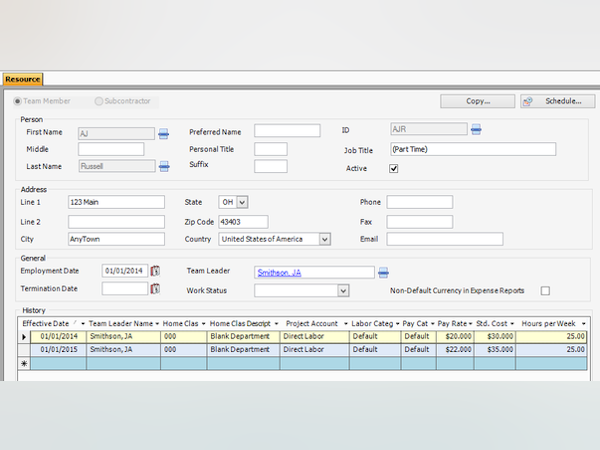Click the $22.000 pay rate cell

pos(455,349)
